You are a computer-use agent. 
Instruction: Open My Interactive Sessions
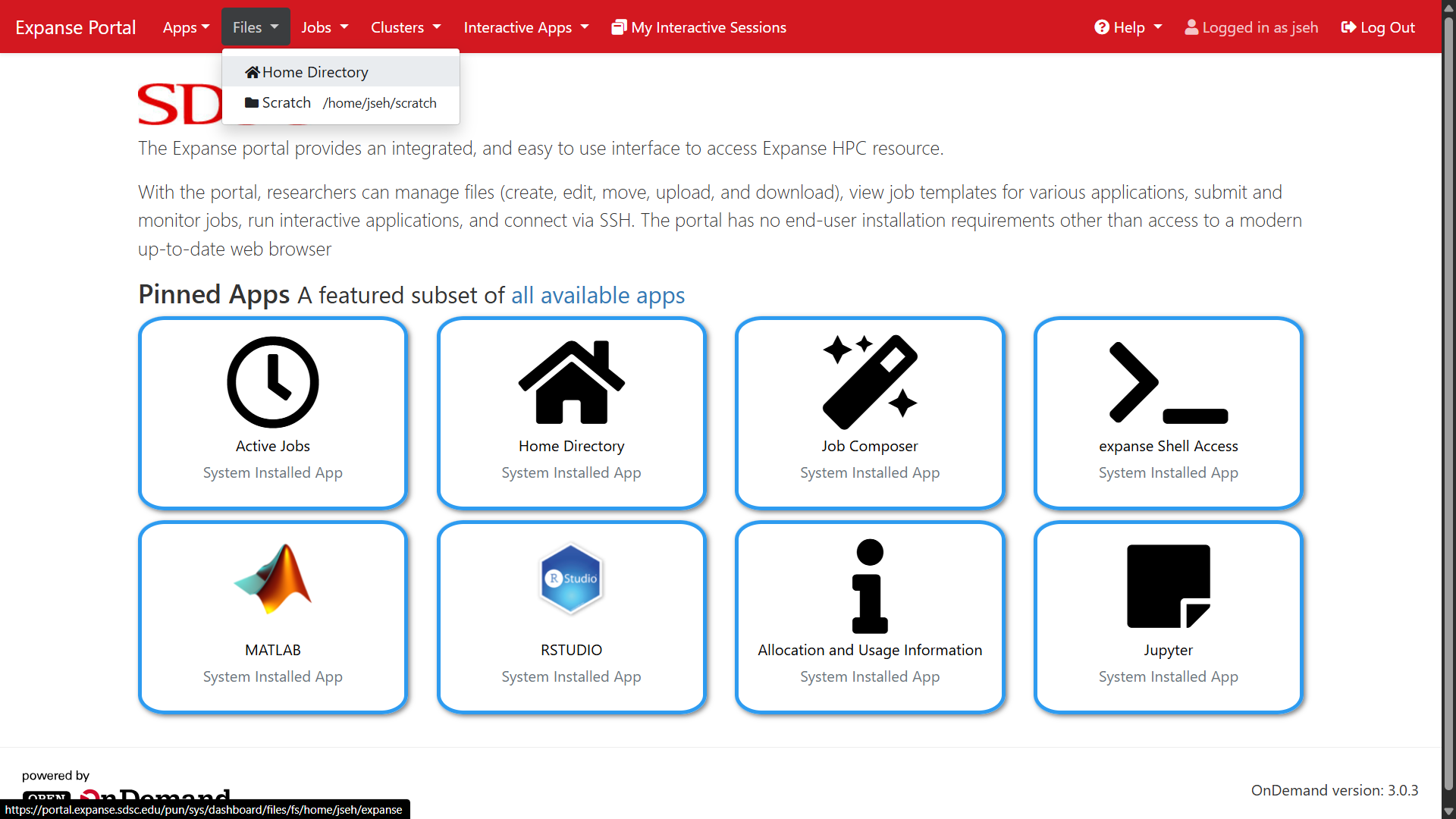698,27
